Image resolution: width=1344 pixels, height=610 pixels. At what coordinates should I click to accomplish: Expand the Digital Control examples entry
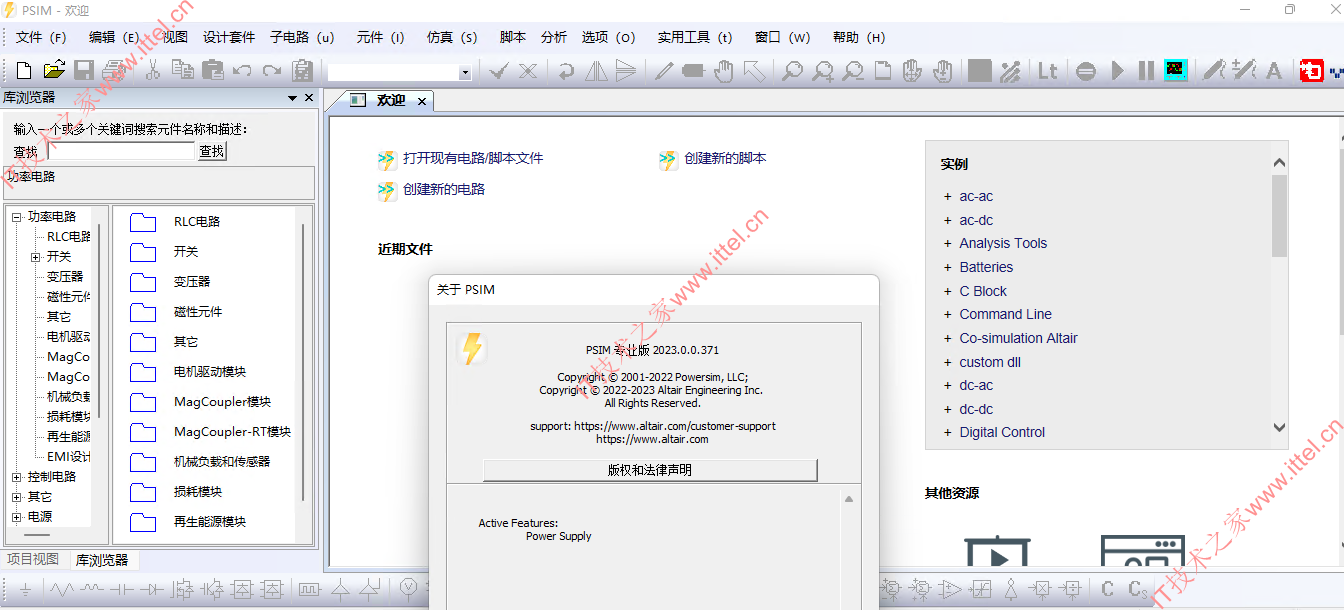point(947,432)
